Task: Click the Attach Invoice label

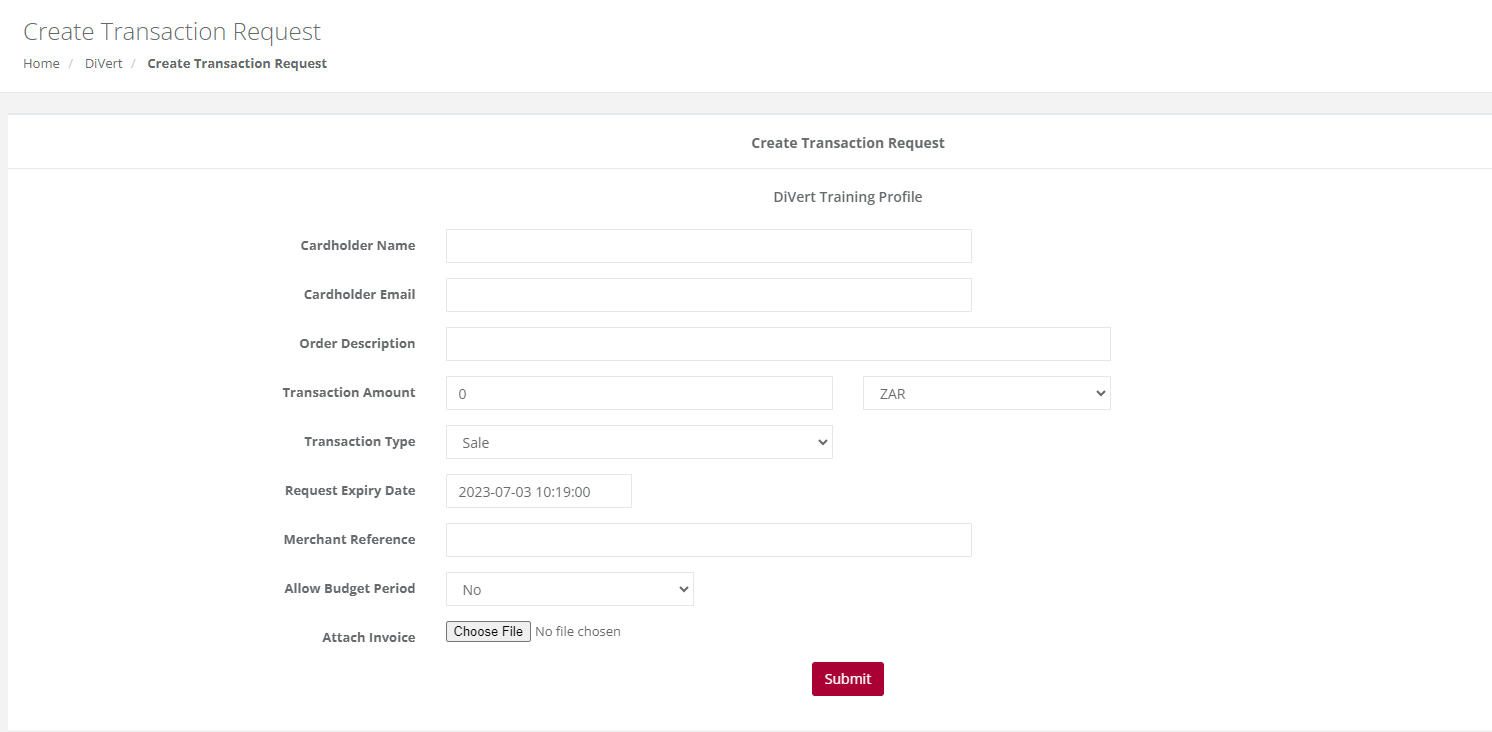Action: click(x=368, y=637)
